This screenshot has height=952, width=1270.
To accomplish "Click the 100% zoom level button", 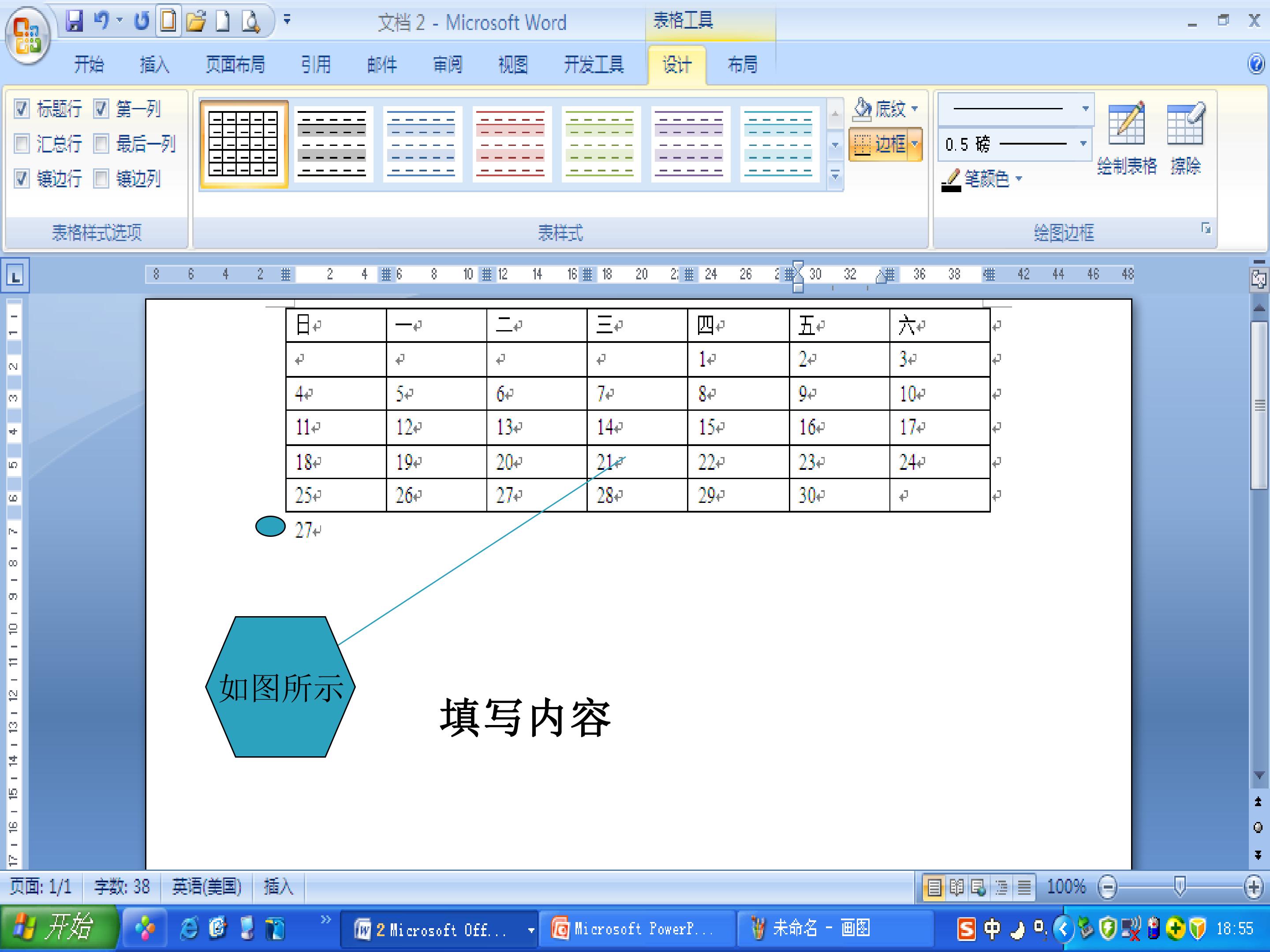I will (x=1066, y=887).
